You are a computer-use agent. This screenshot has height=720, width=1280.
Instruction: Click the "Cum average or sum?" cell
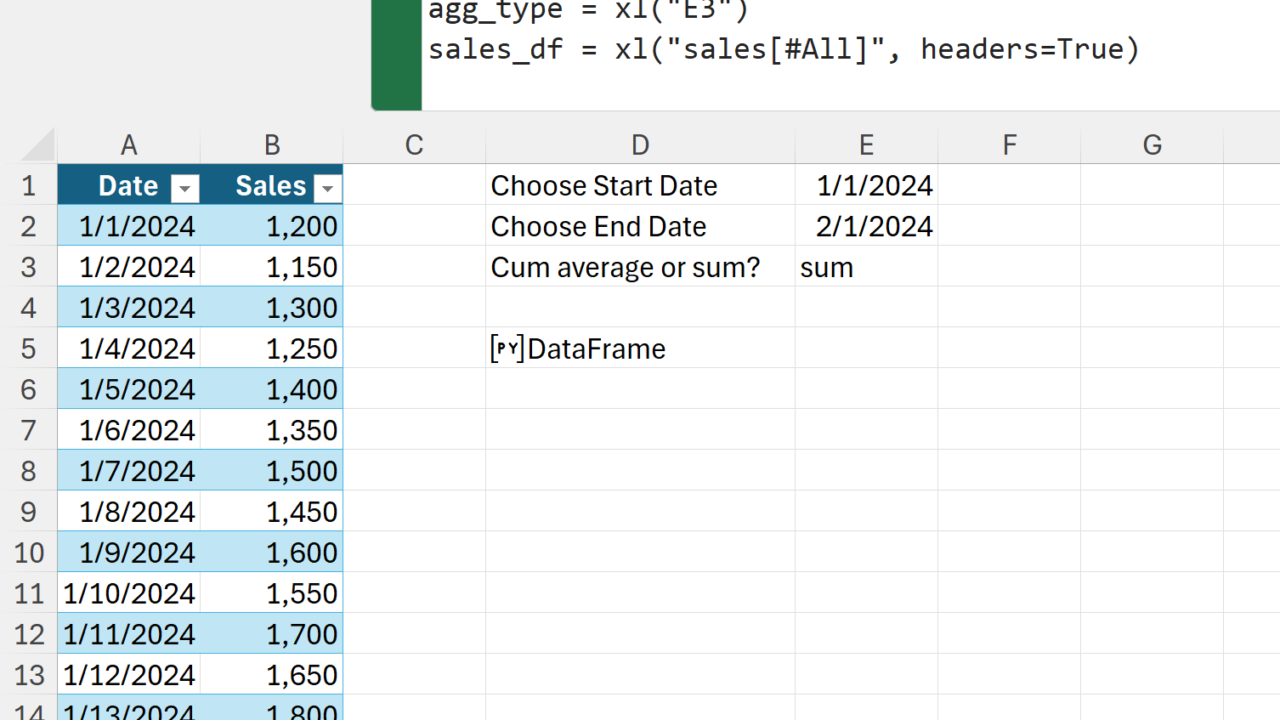625,268
